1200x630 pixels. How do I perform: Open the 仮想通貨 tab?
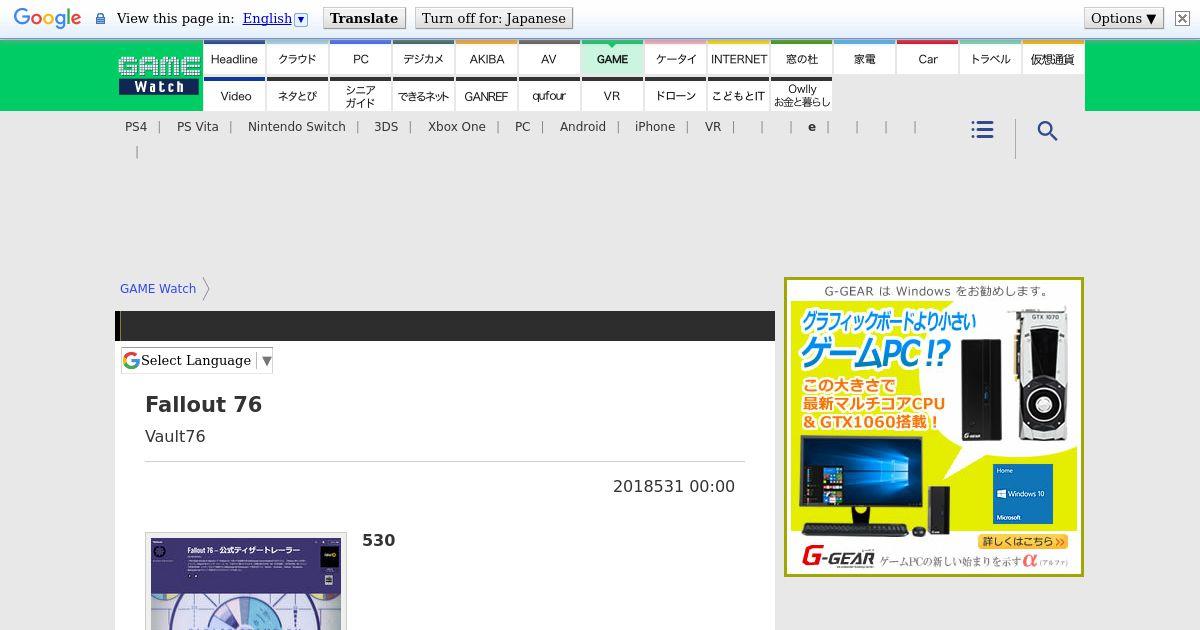point(1053,58)
